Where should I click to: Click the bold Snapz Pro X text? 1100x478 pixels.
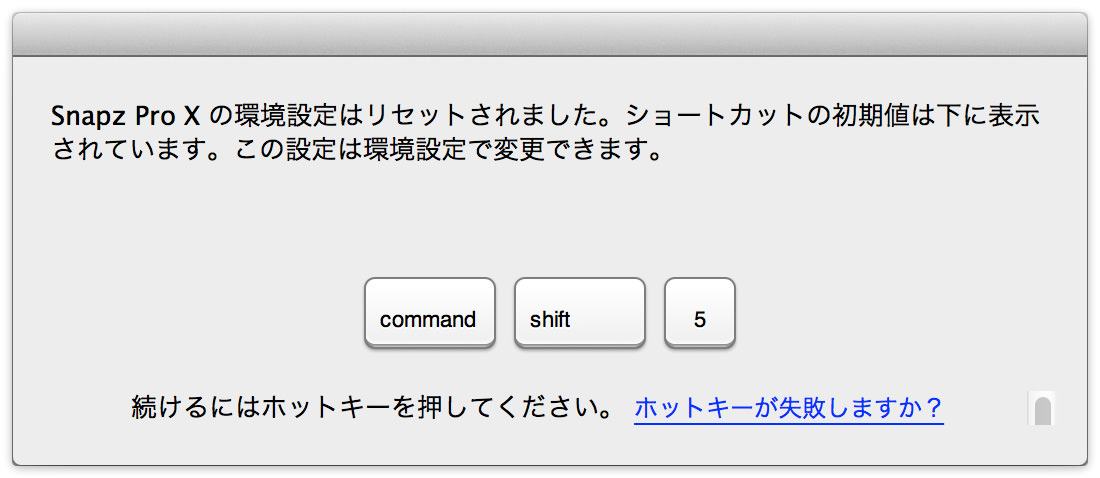(127, 117)
